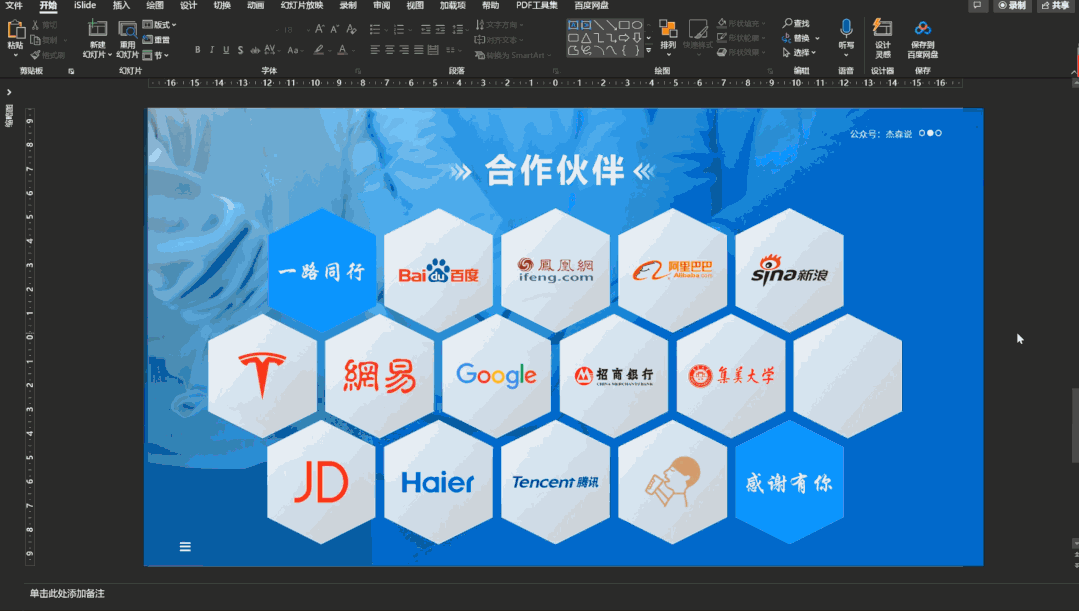Click the New Slide (新建幻灯片) icon
The image size is (1079, 611).
[98, 30]
